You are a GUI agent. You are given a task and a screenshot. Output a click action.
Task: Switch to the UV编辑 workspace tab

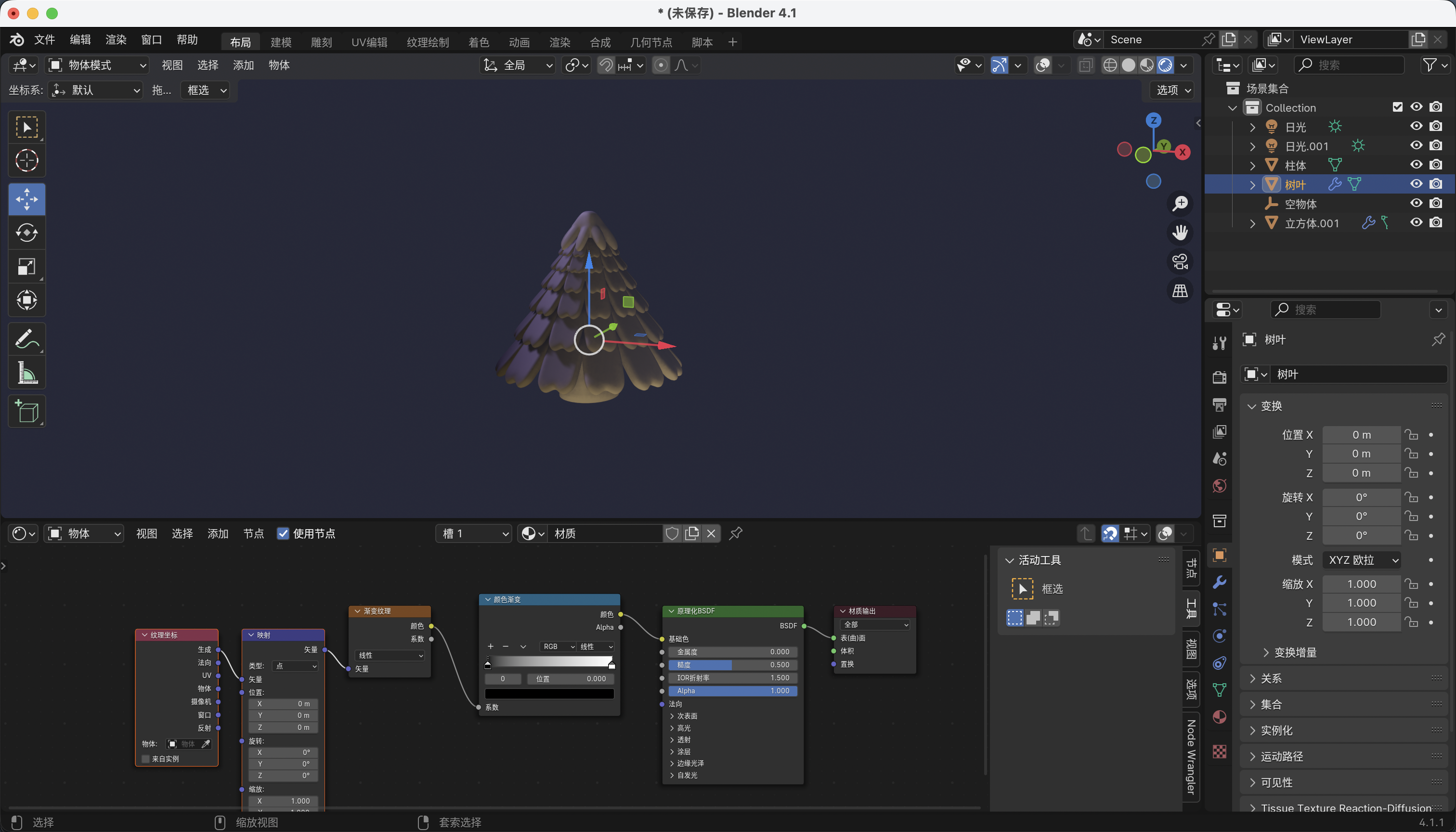[369, 42]
